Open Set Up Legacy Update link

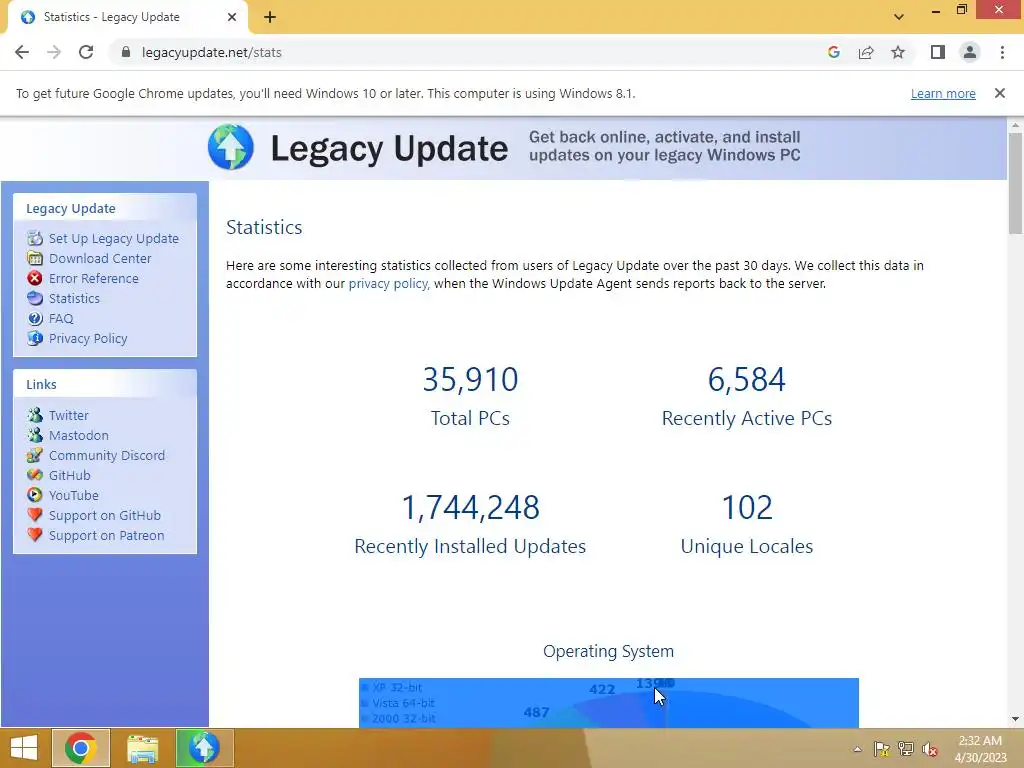[114, 238]
